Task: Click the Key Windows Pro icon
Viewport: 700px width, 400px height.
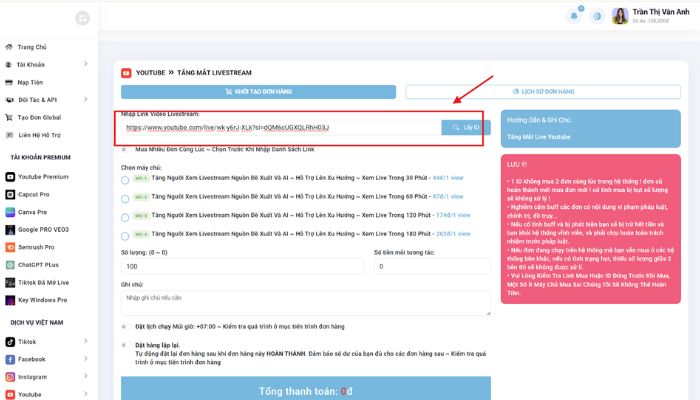Action: click(10, 300)
